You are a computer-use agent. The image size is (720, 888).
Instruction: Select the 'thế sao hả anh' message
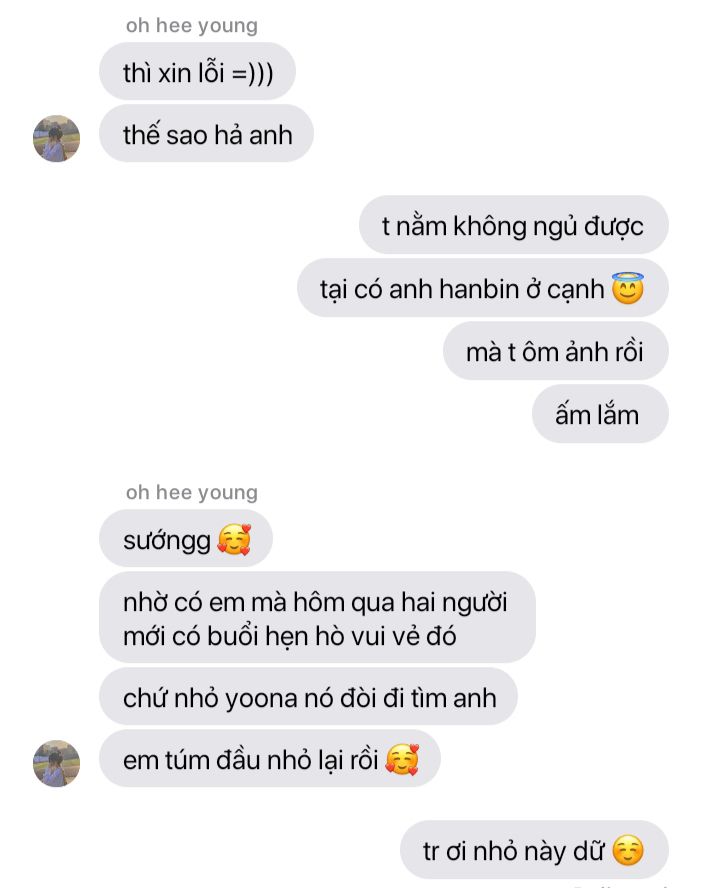[206, 134]
